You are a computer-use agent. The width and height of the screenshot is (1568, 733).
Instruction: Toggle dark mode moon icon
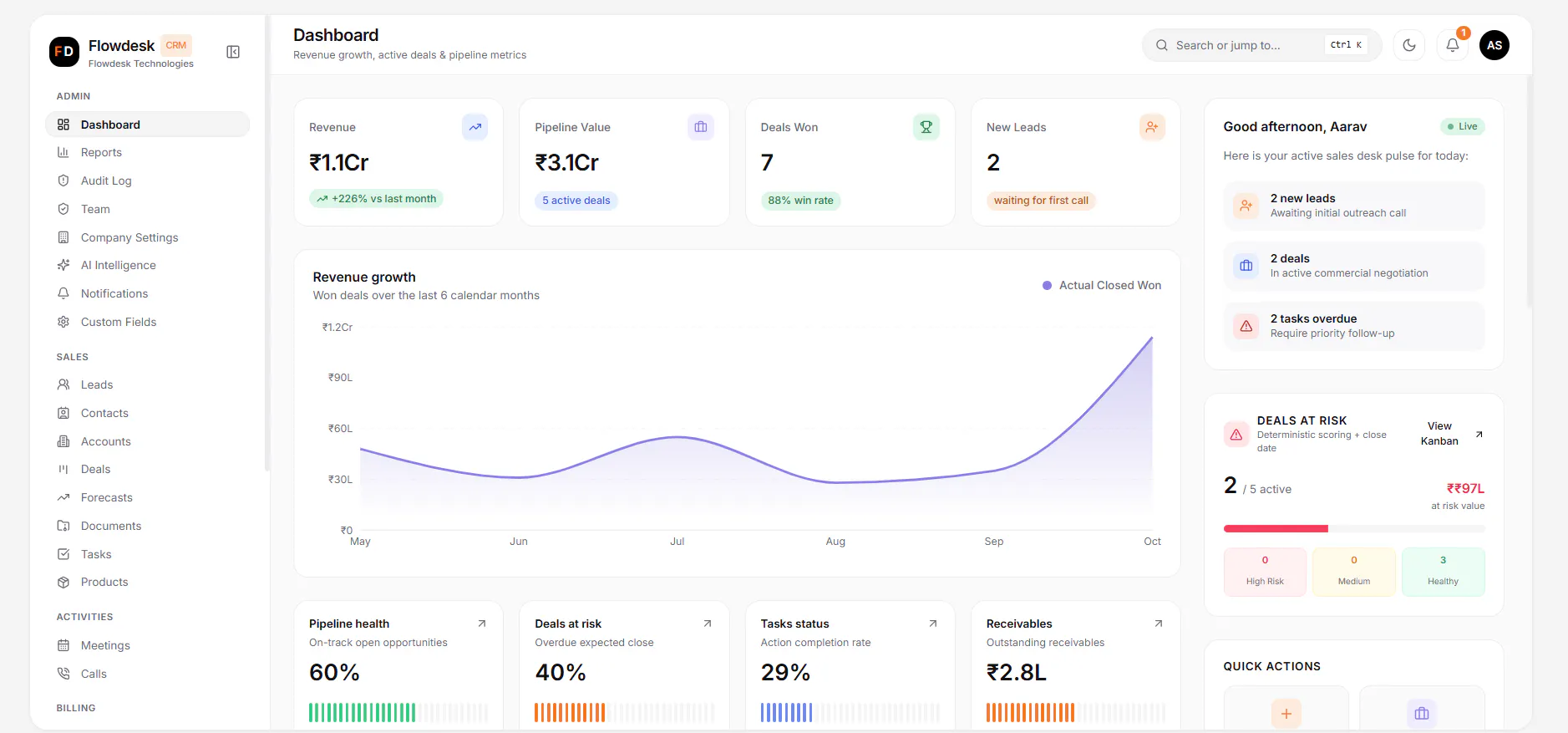(1409, 45)
